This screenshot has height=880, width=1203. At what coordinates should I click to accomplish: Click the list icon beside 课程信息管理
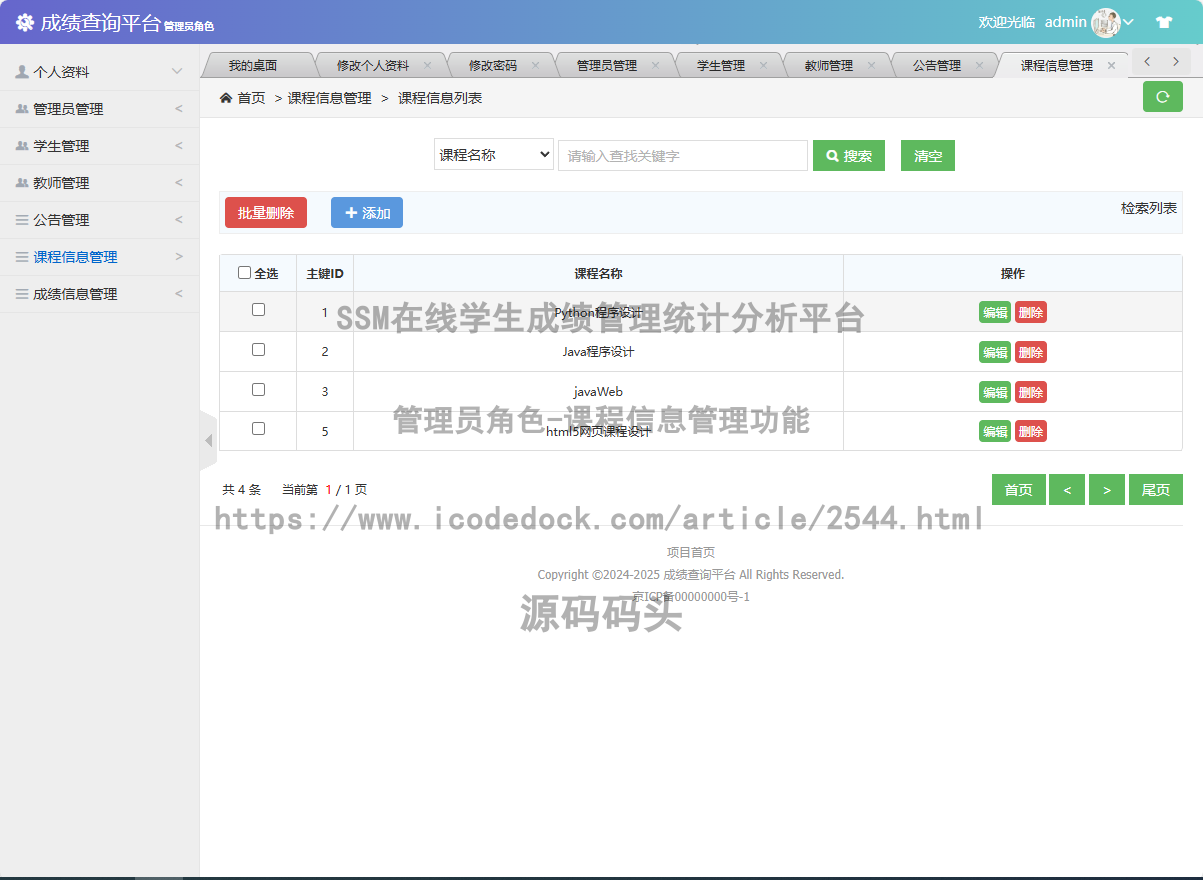(x=22, y=257)
